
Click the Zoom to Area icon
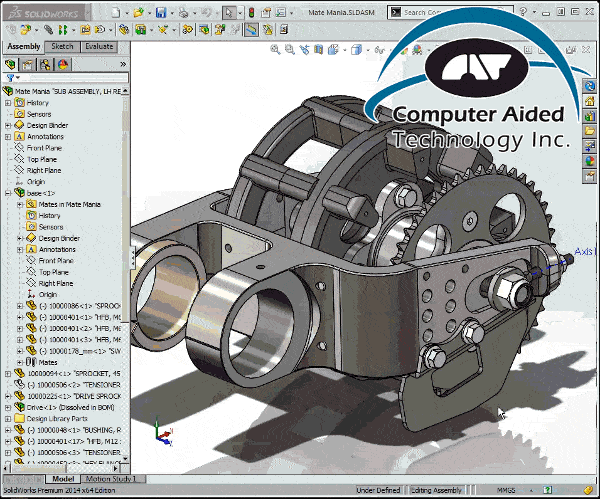[x=290, y=49]
